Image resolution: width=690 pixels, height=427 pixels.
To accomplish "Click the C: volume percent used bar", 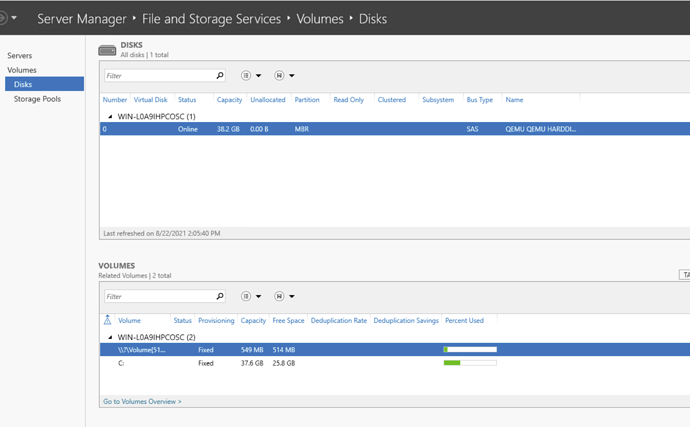I will coord(469,363).
